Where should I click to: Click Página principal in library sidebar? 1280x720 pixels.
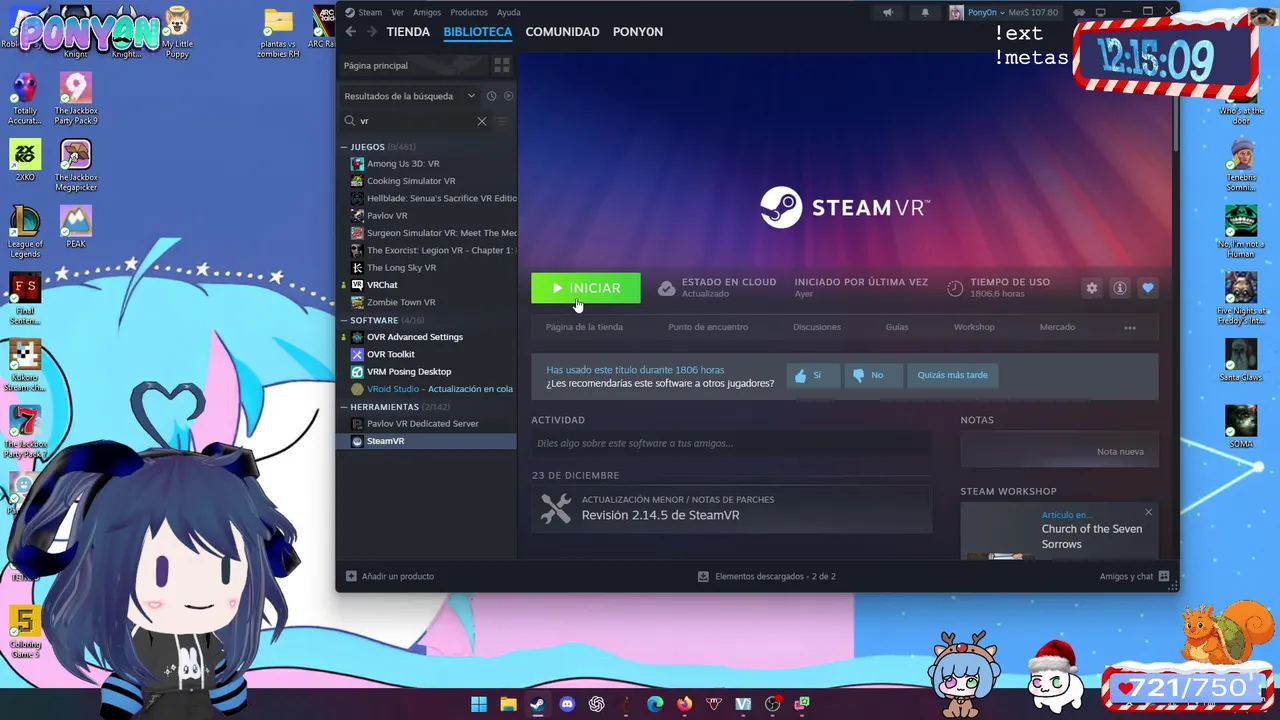coord(413,65)
